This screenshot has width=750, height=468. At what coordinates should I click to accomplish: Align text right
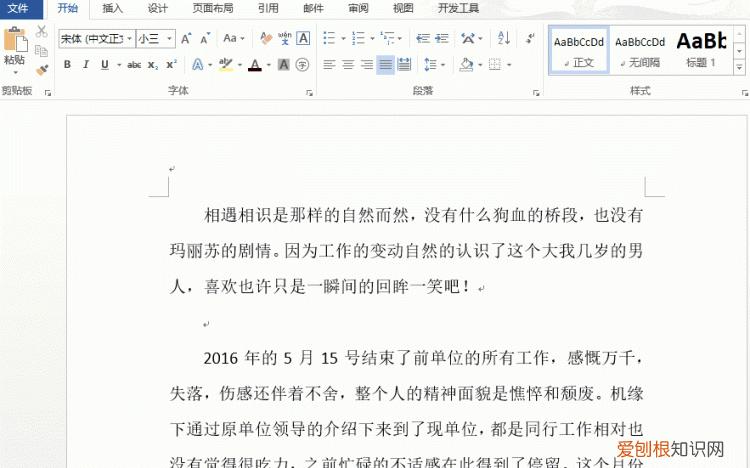pyautogui.click(x=367, y=64)
